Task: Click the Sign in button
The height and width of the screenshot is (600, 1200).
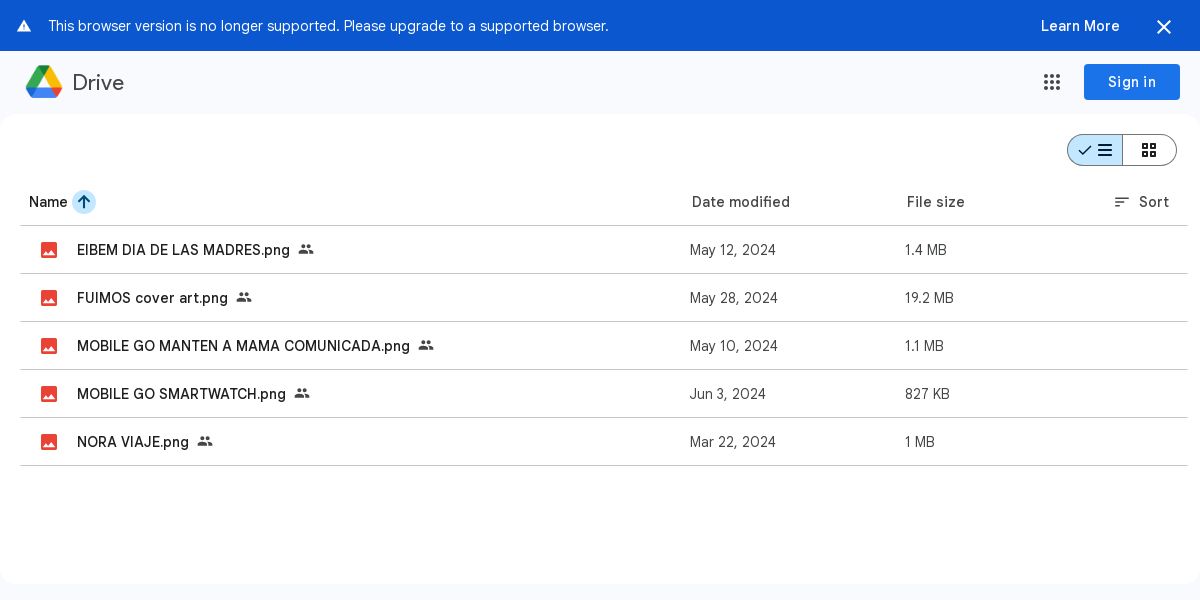Action: 1131,82
